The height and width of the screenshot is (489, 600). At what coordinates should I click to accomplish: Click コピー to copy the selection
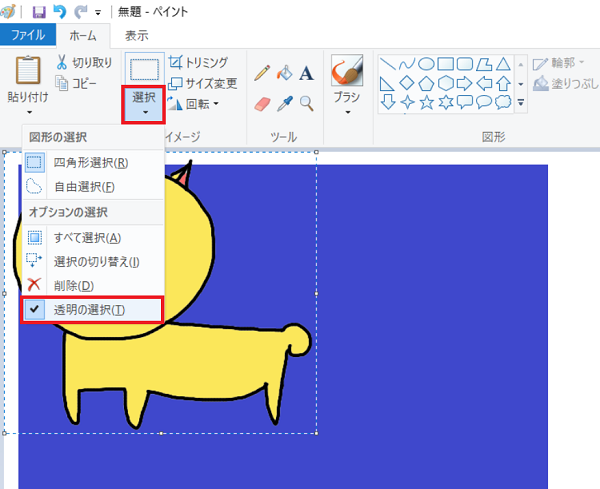76,83
